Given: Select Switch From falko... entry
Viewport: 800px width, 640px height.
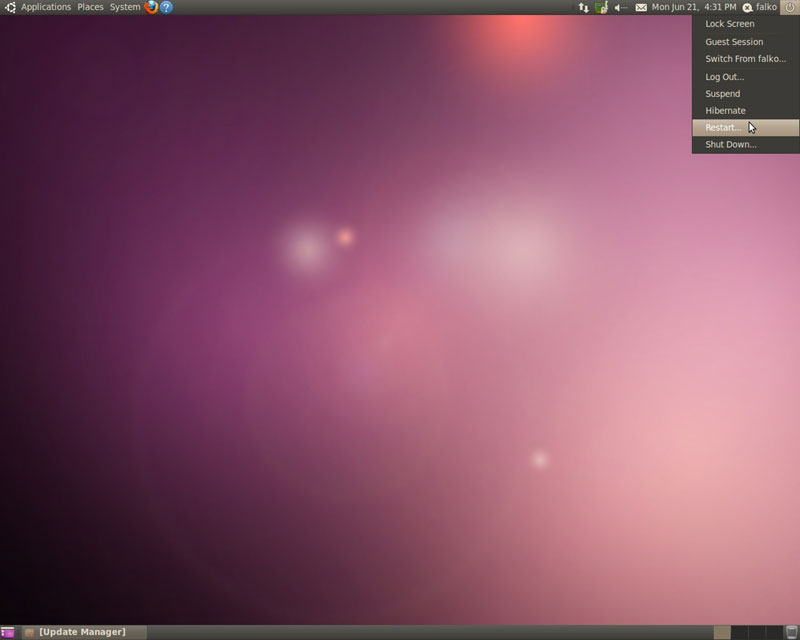Looking at the screenshot, I should point(745,59).
